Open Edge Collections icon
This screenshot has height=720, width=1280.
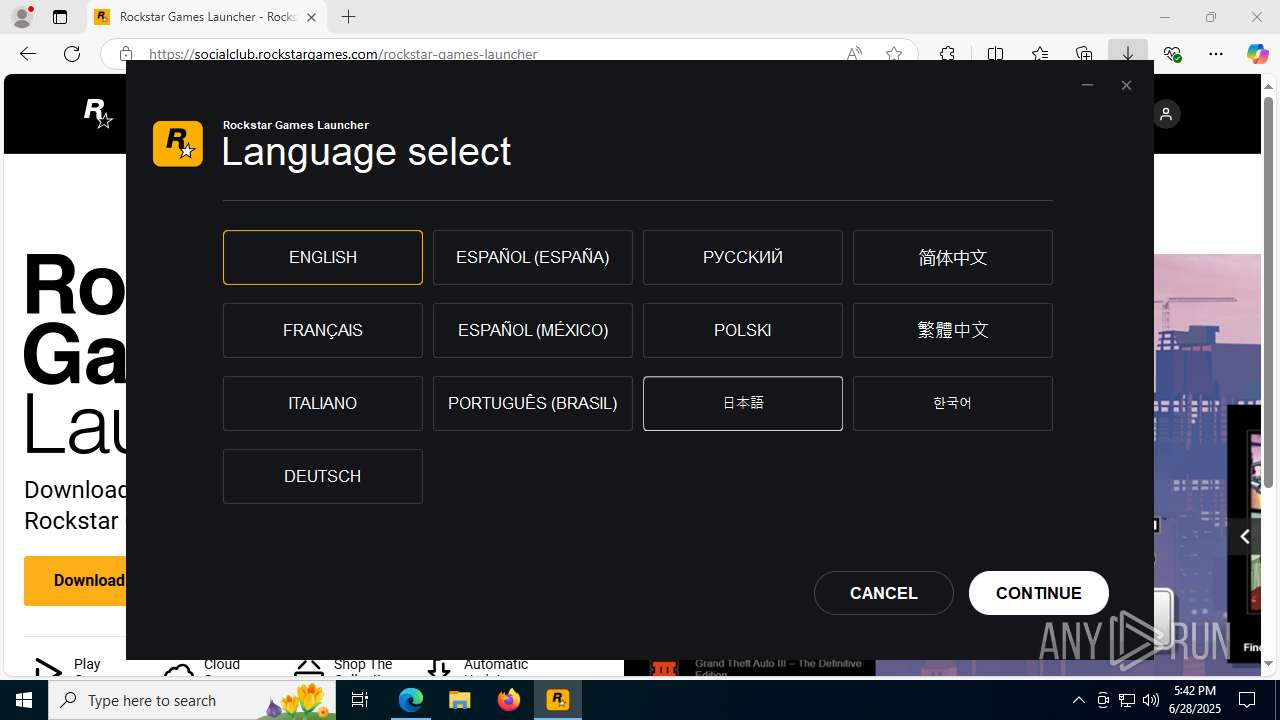click(x=1084, y=54)
